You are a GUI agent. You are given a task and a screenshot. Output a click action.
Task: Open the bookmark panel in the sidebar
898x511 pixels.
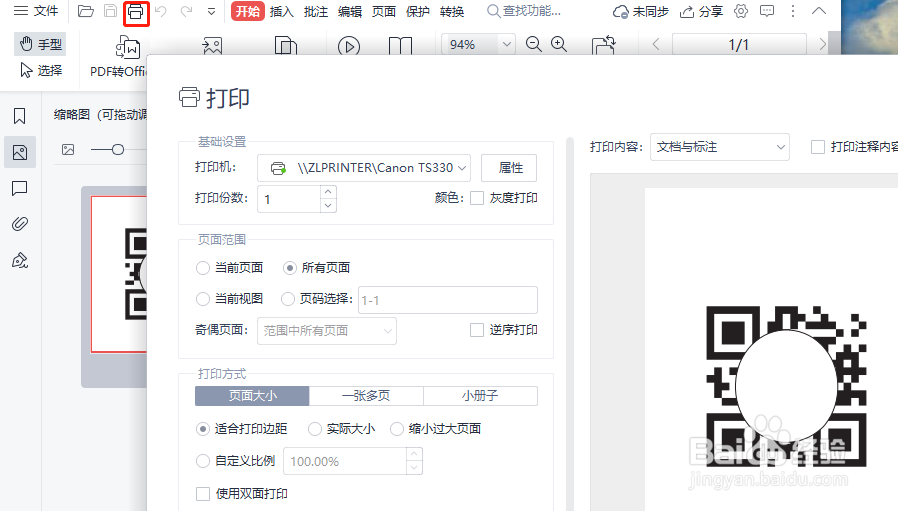point(19,116)
